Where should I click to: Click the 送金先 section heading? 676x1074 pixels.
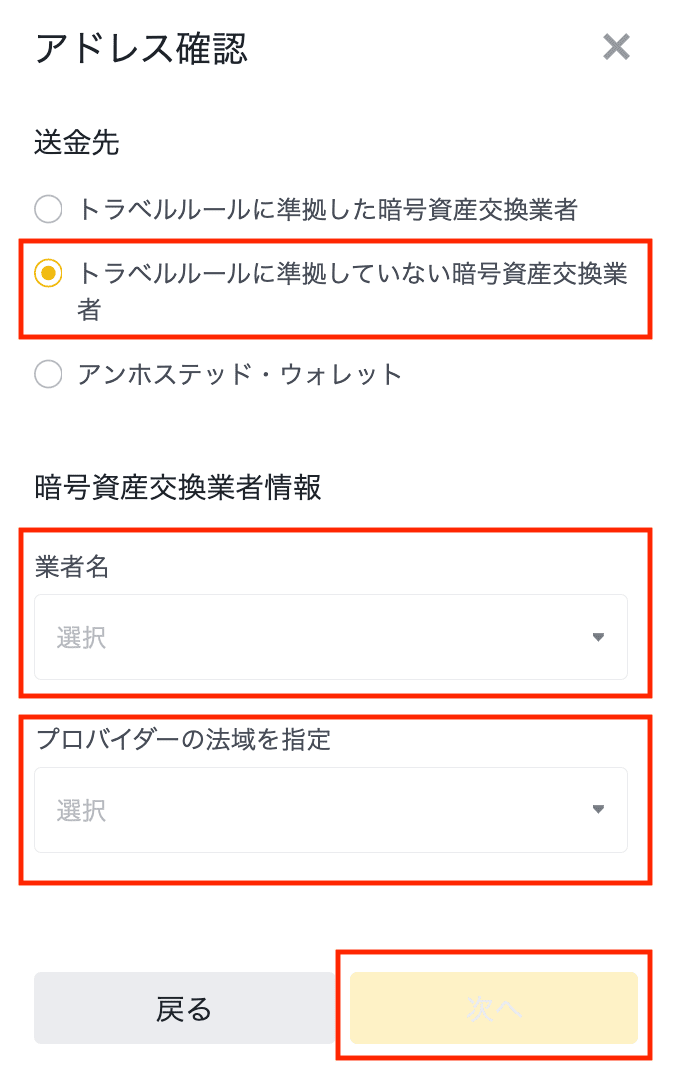tap(77, 143)
